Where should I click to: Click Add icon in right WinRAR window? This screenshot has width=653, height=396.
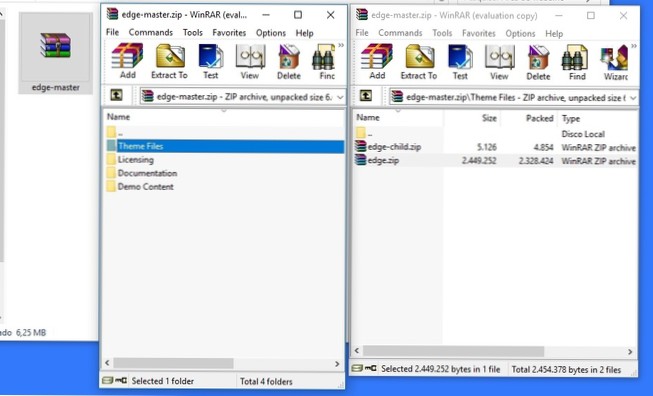point(377,61)
